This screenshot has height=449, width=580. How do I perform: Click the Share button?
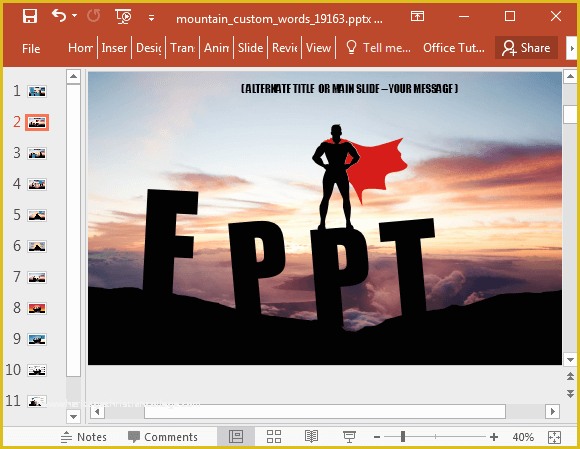(526, 48)
